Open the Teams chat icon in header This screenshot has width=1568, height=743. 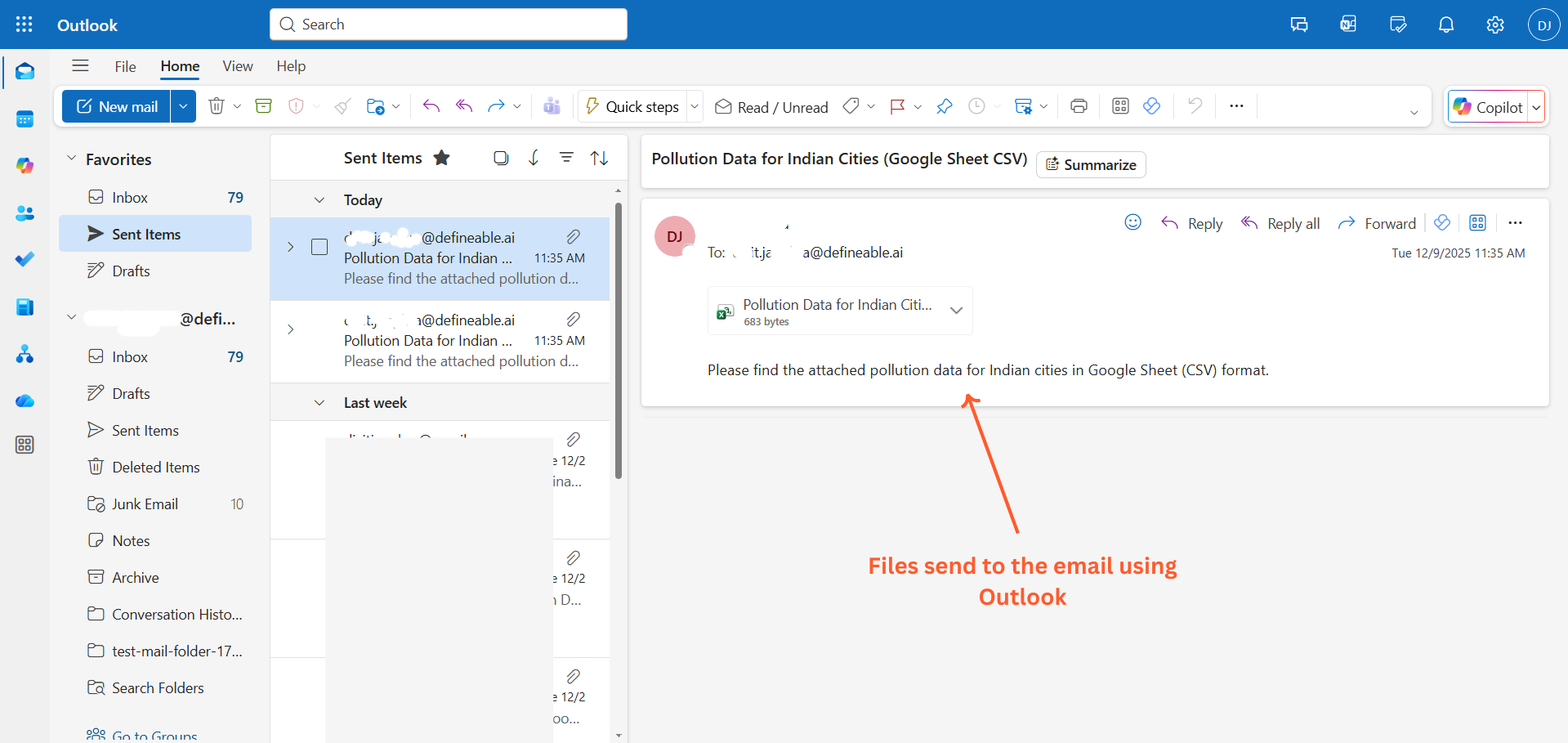click(x=1299, y=25)
